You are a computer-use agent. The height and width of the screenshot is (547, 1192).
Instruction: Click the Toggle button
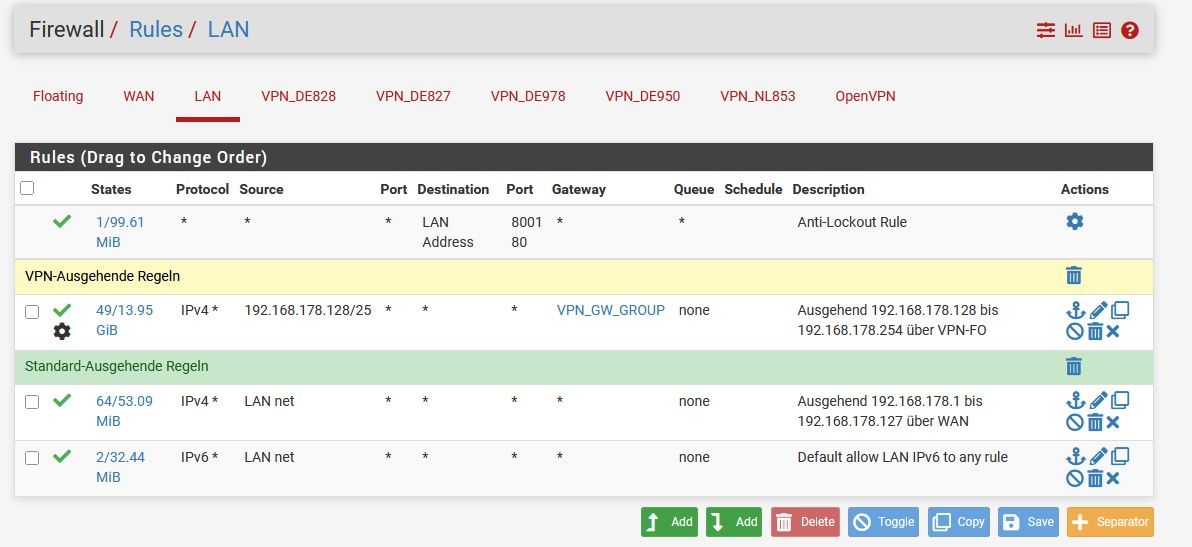[883, 522]
